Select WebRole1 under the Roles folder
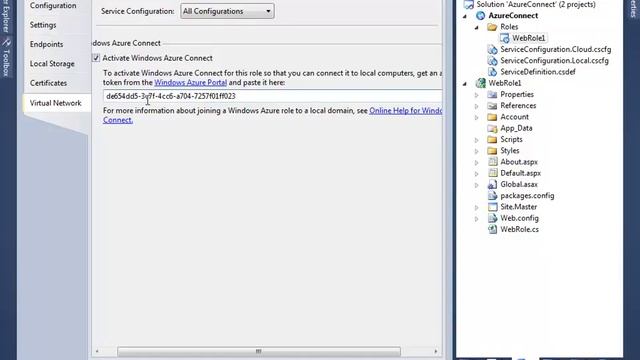Screen dimensions: 640x360 (x=529, y=38)
